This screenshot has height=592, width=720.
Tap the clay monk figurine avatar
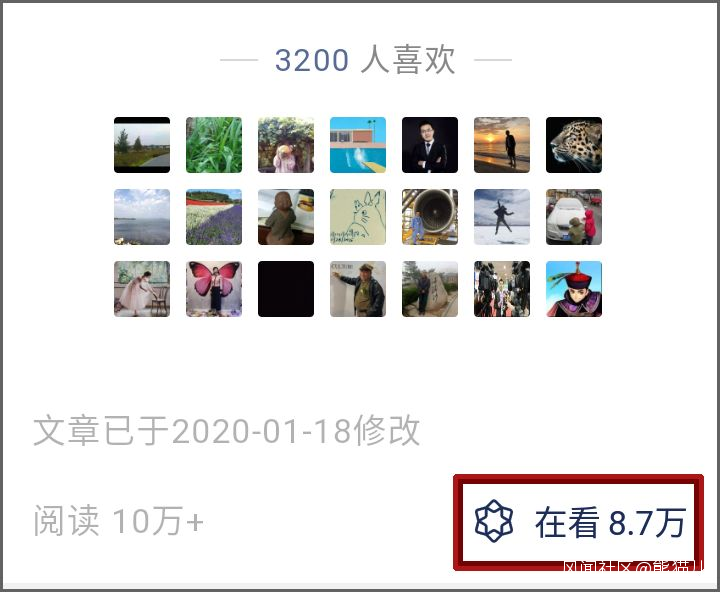click(286, 217)
